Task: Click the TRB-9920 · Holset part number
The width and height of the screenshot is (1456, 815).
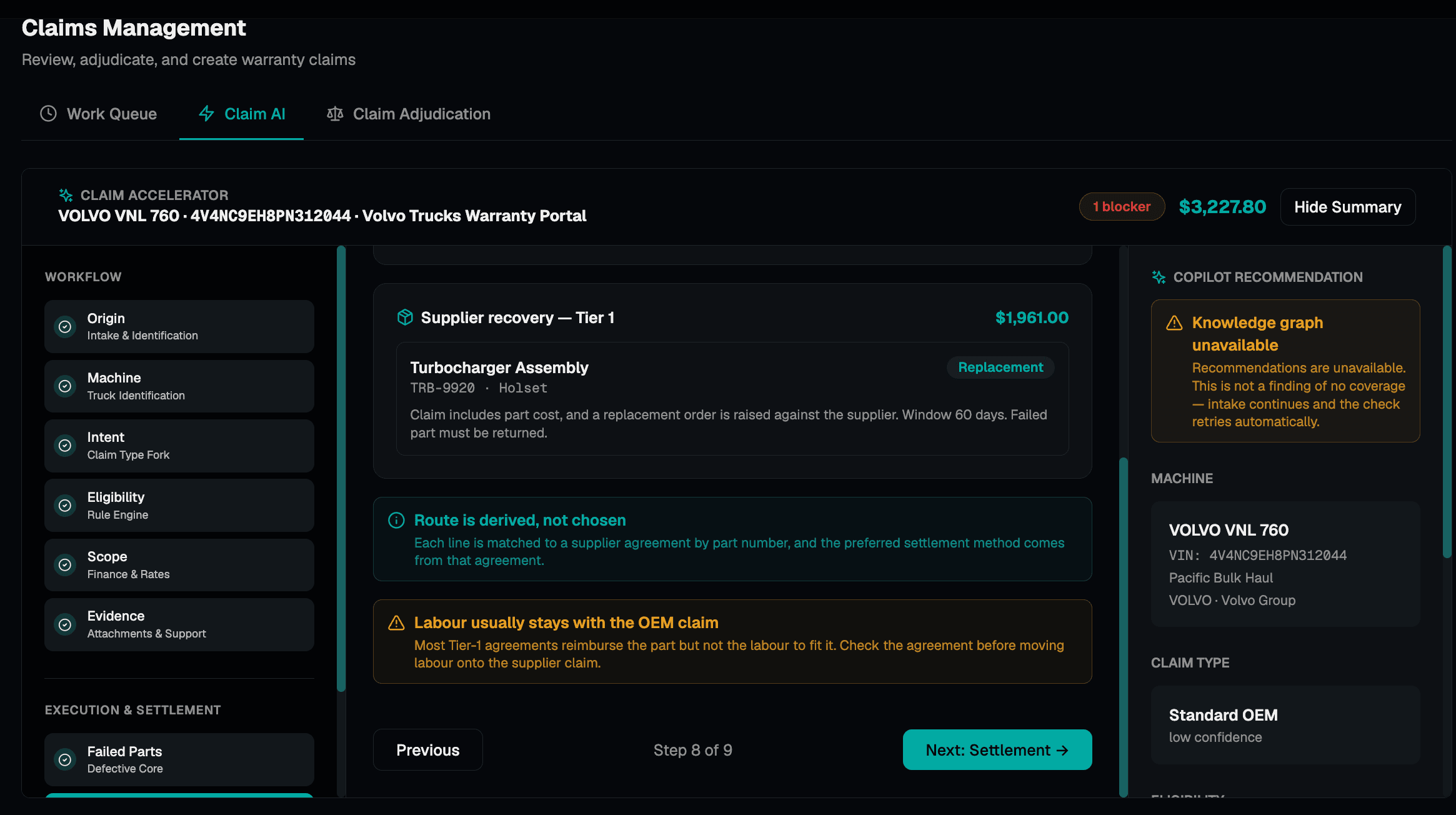Action: tap(479, 388)
